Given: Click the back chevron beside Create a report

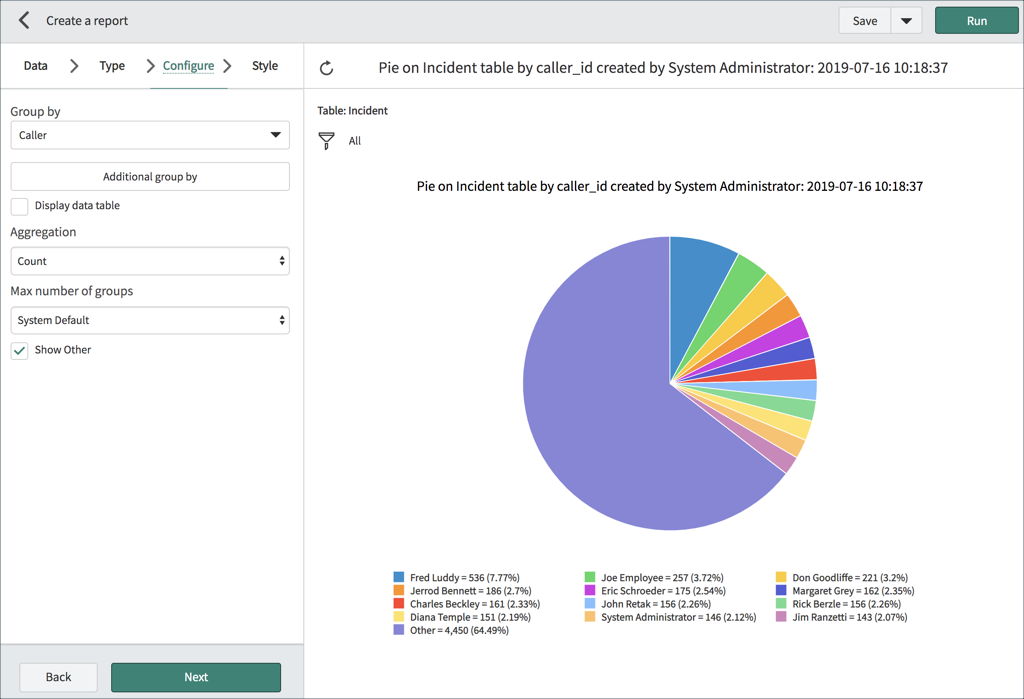Looking at the screenshot, I should tap(22, 20).
